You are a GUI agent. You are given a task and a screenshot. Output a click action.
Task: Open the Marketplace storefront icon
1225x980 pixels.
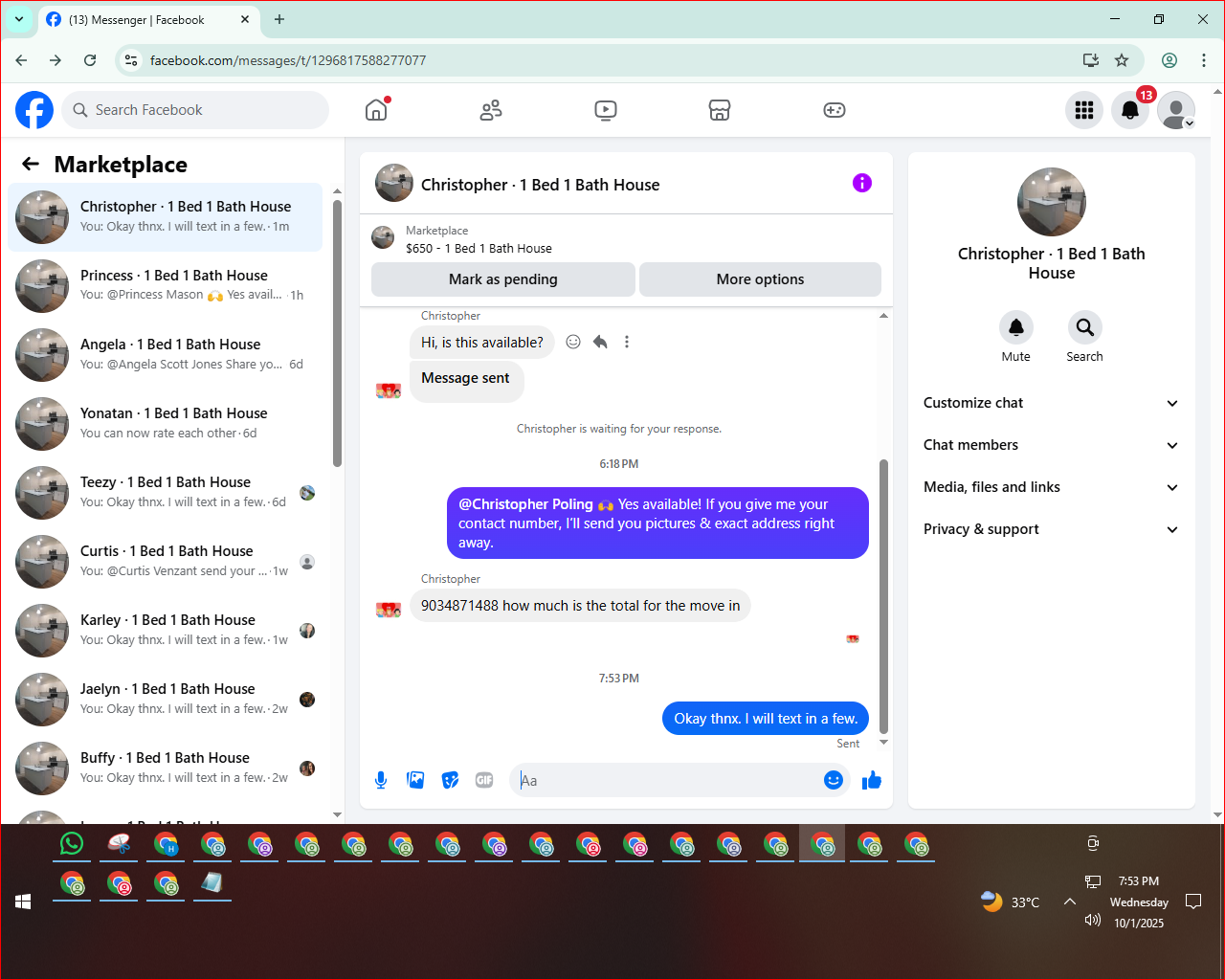pyautogui.click(x=720, y=110)
